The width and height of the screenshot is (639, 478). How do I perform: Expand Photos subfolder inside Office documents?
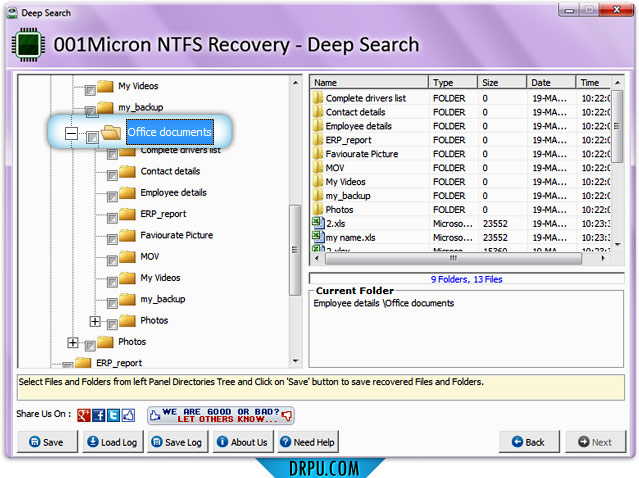tap(95, 321)
